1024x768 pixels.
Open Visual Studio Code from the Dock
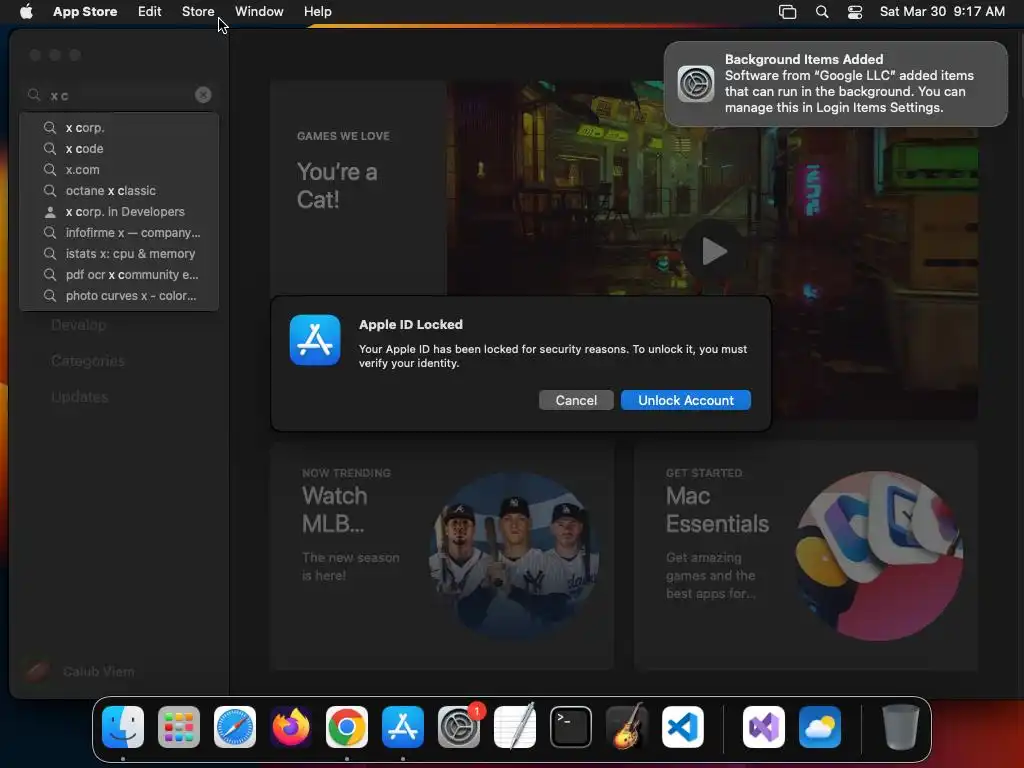[x=683, y=727]
